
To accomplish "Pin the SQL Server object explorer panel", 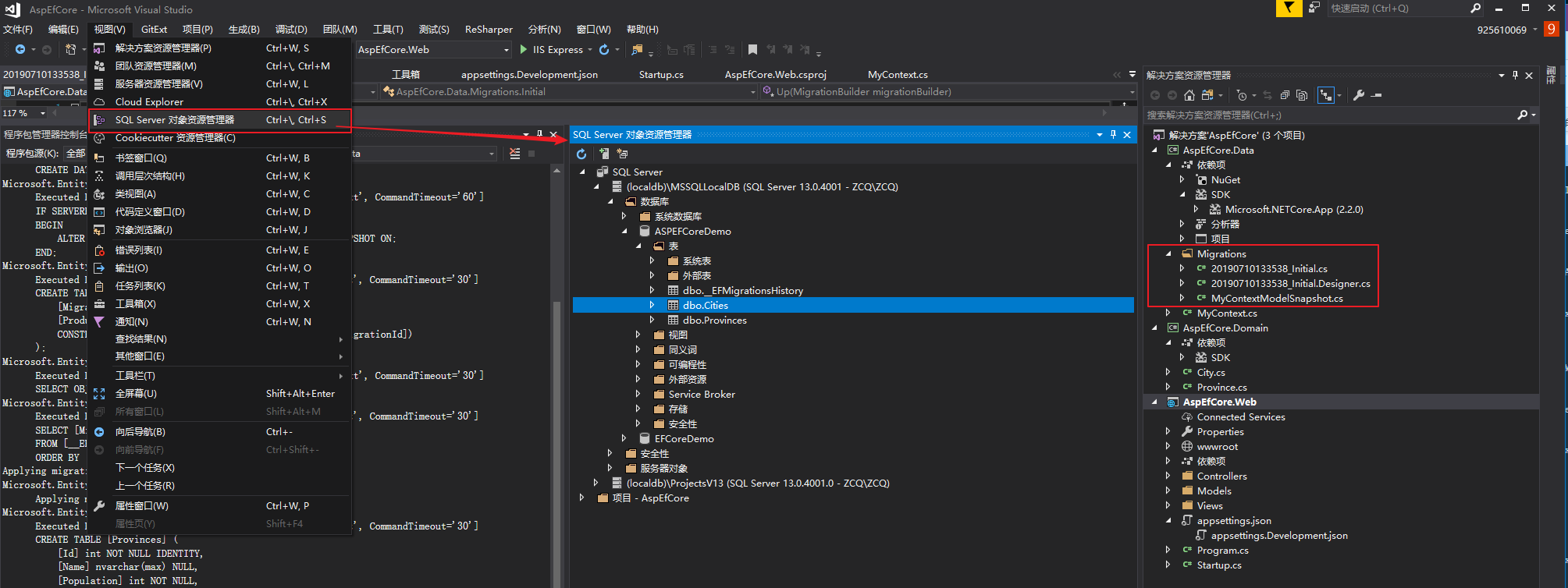I will coord(1113,134).
